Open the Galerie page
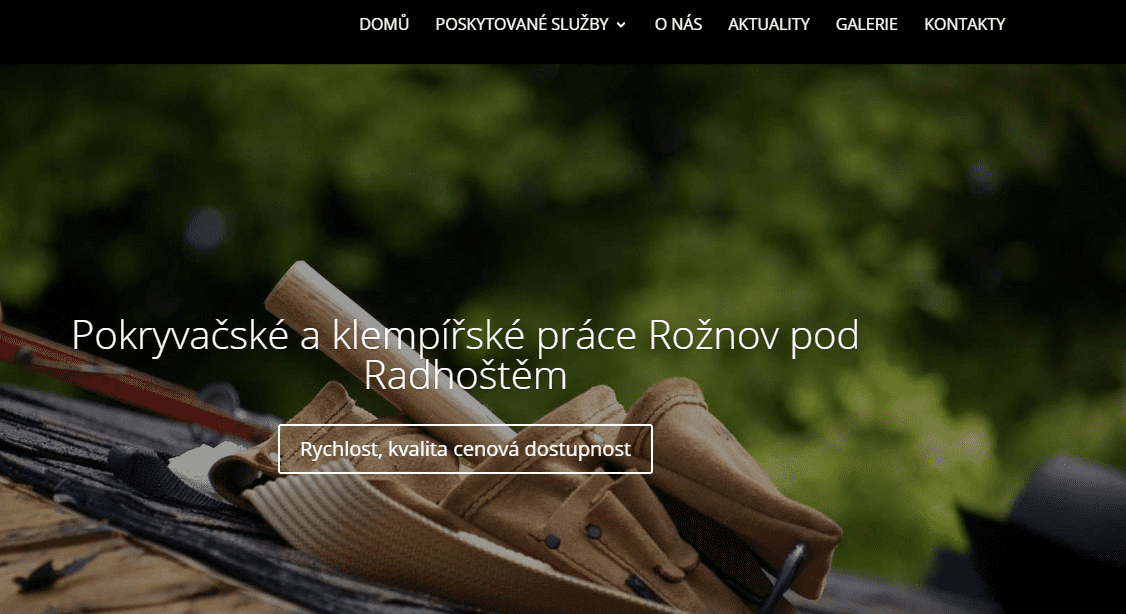This screenshot has height=614, width=1126. coord(866,24)
